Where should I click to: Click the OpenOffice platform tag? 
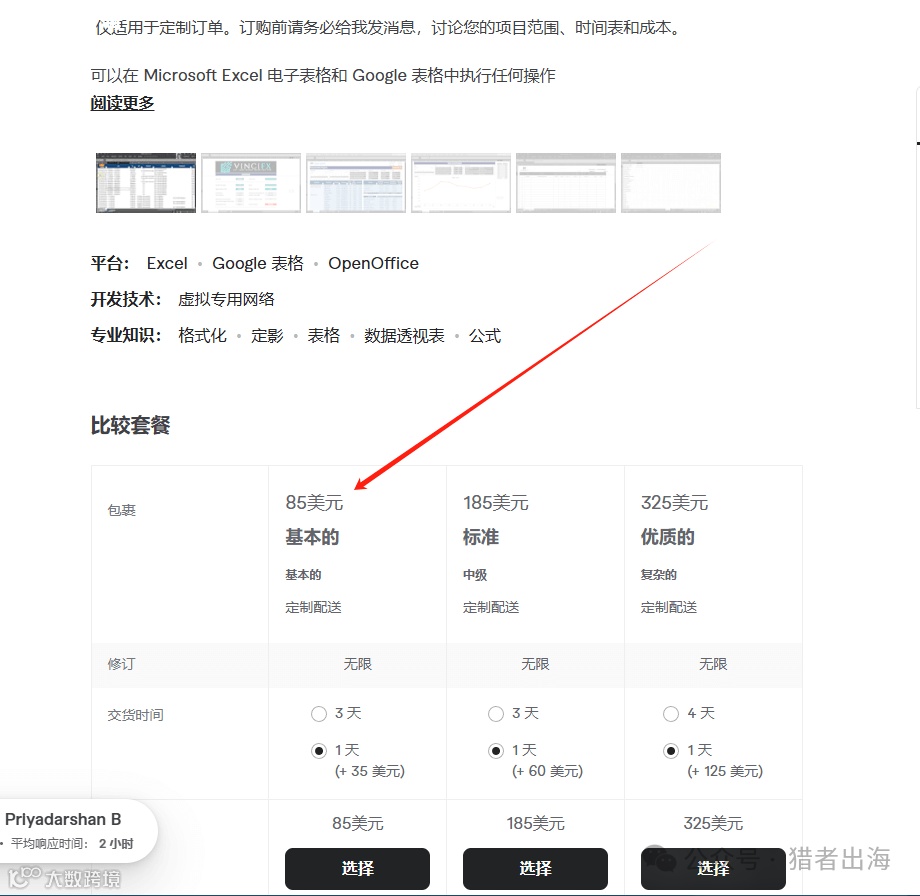(373, 263)
